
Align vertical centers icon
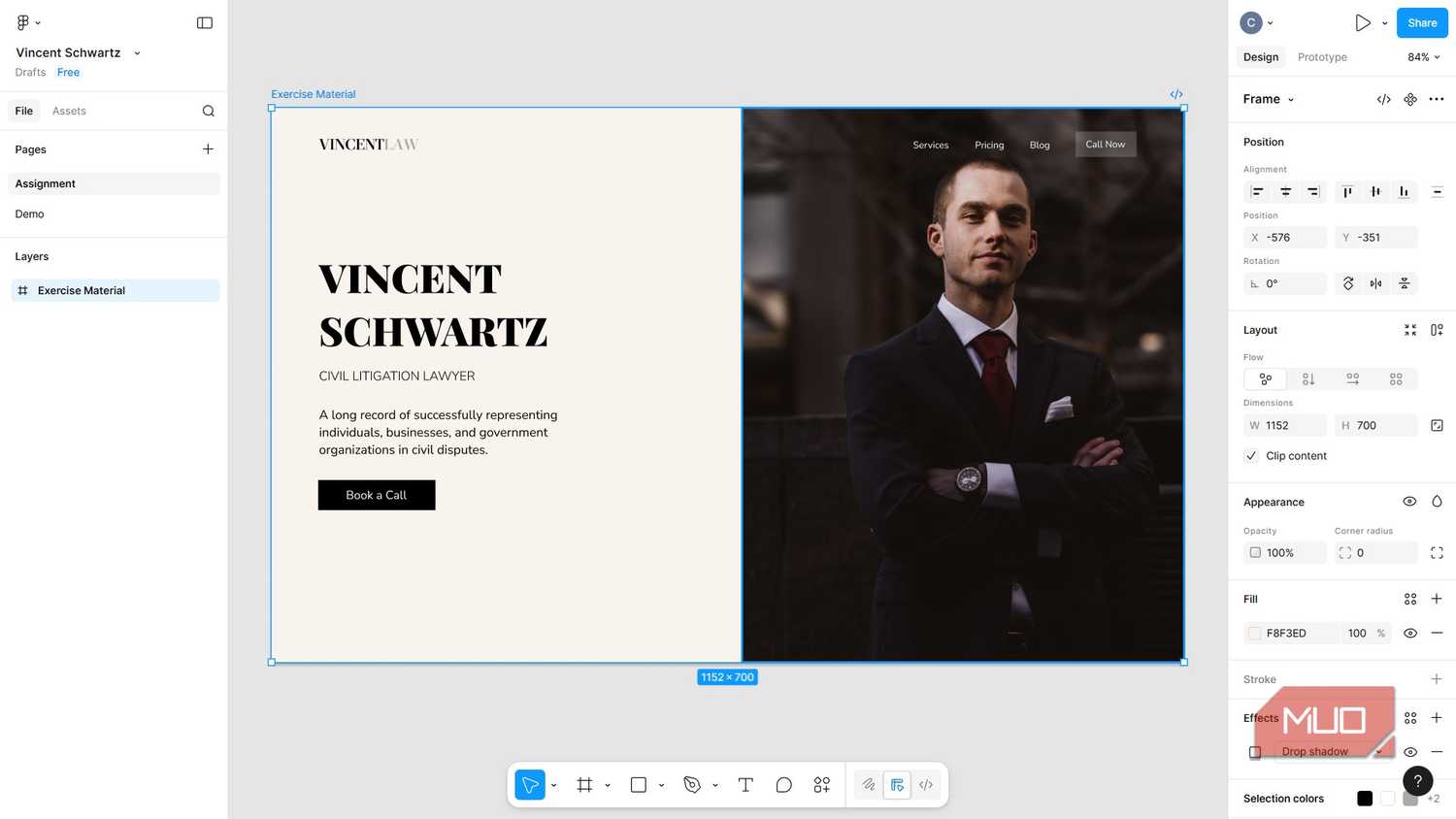pos(1375,192)
